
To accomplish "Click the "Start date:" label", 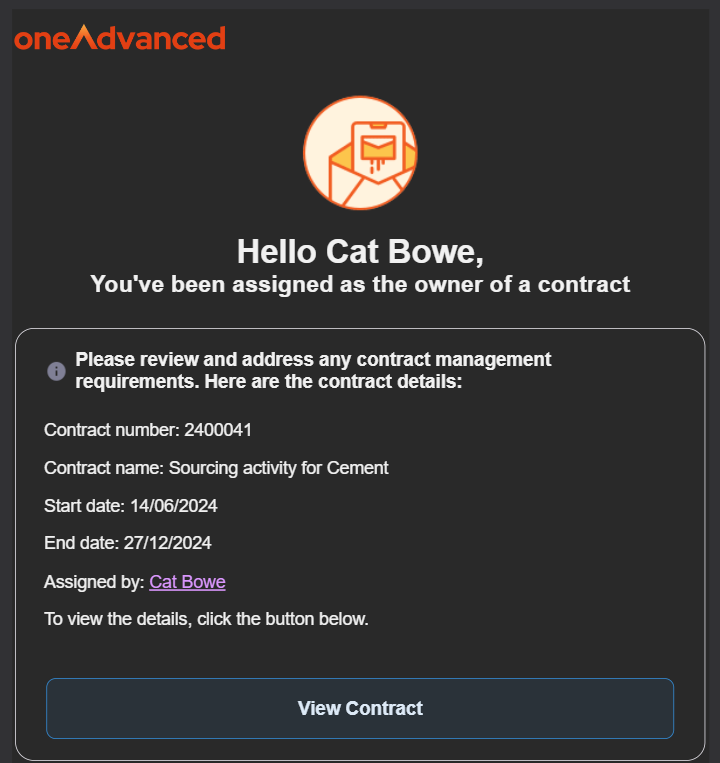I will 84,505.
